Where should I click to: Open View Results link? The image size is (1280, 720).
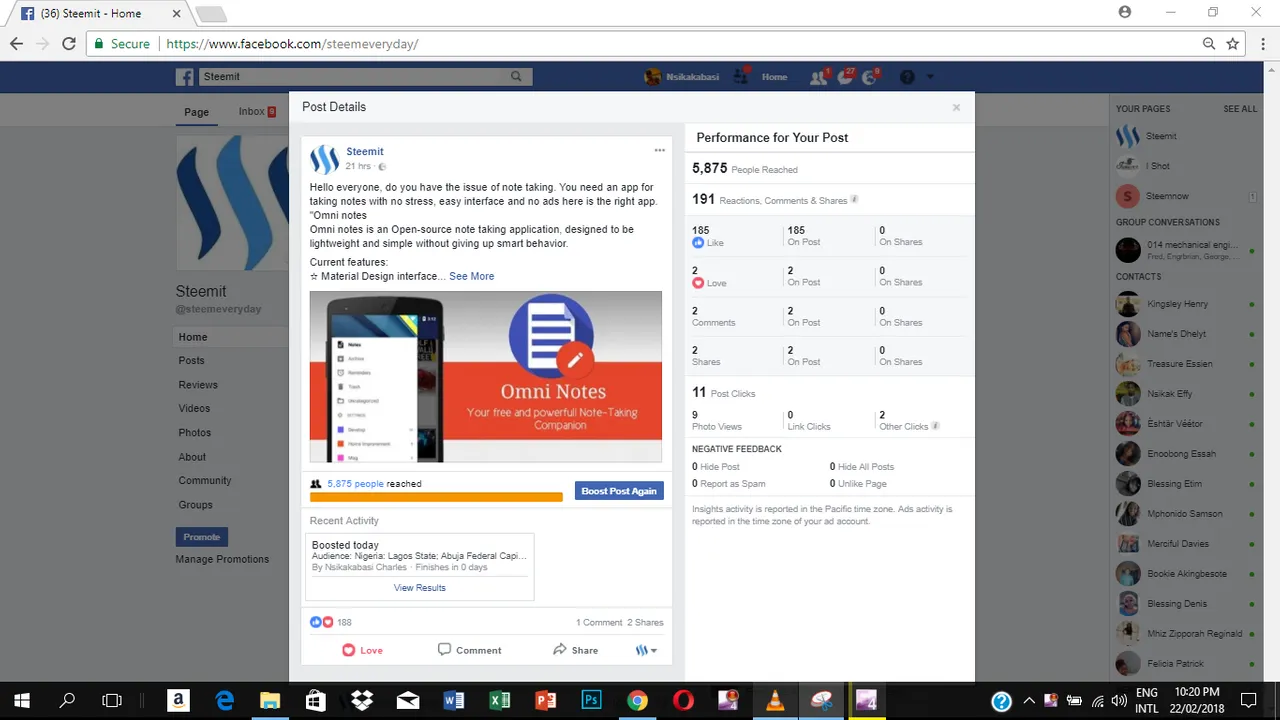click(x=420, y=587)
